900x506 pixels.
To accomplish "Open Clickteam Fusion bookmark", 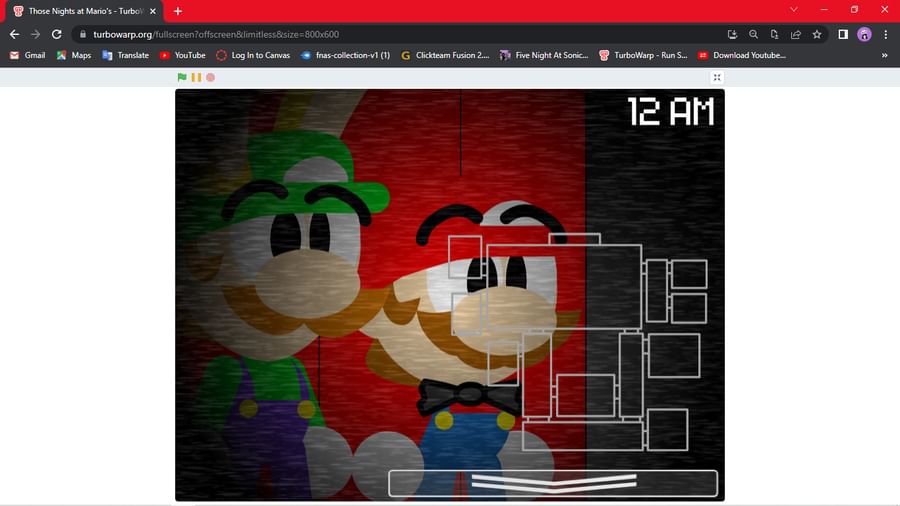I will click(445, 55).
